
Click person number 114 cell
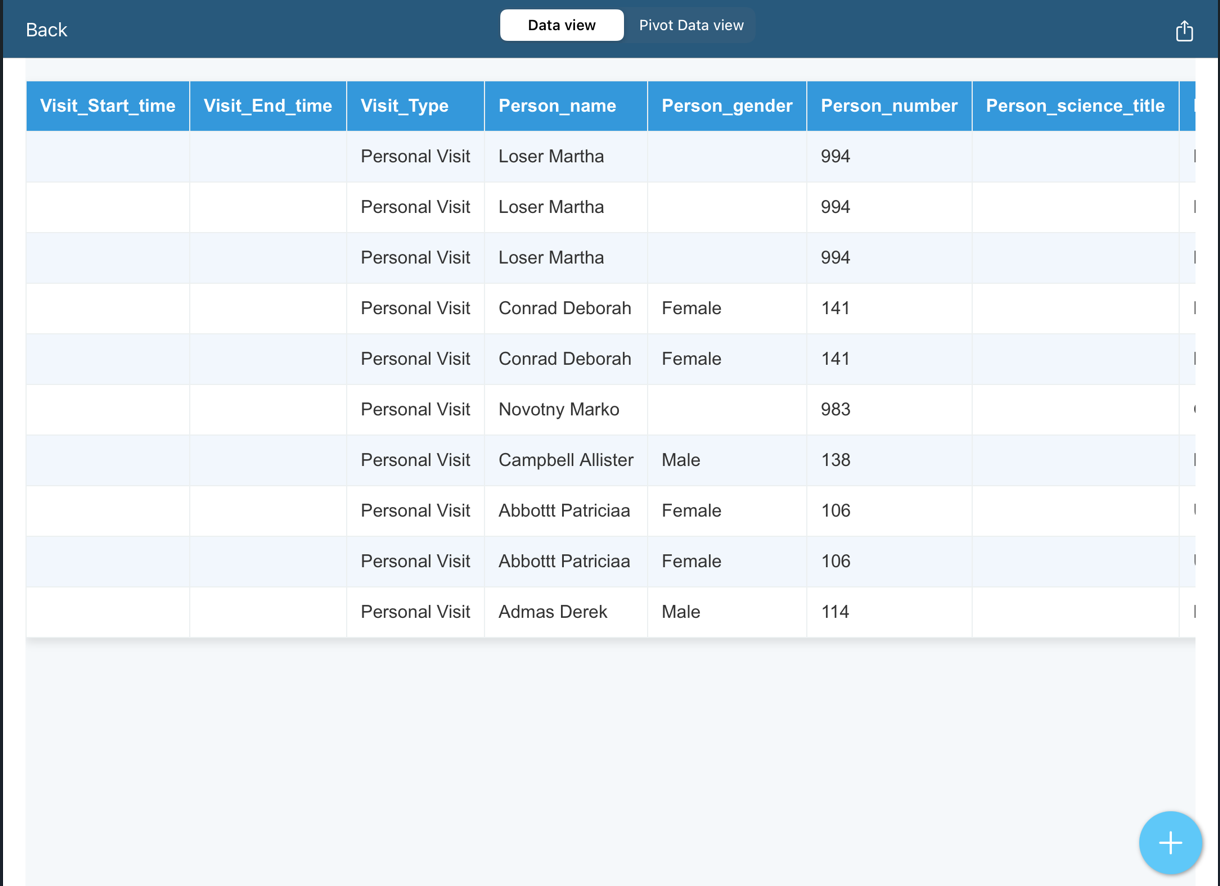coord(836,612)
